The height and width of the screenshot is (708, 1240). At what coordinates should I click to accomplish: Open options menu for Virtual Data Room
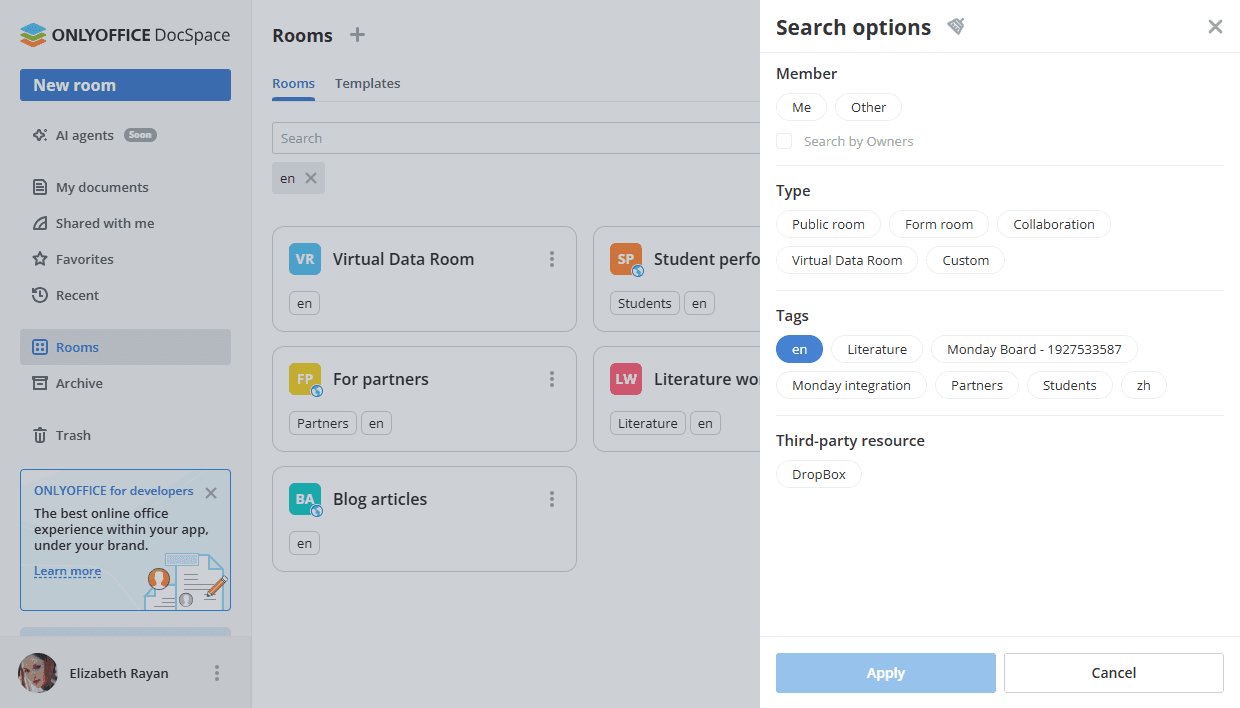(551, 259)
